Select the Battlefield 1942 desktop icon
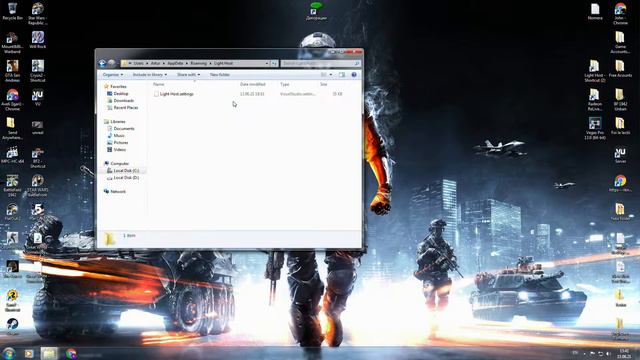640x360 pixels. (x=12, y=186)
